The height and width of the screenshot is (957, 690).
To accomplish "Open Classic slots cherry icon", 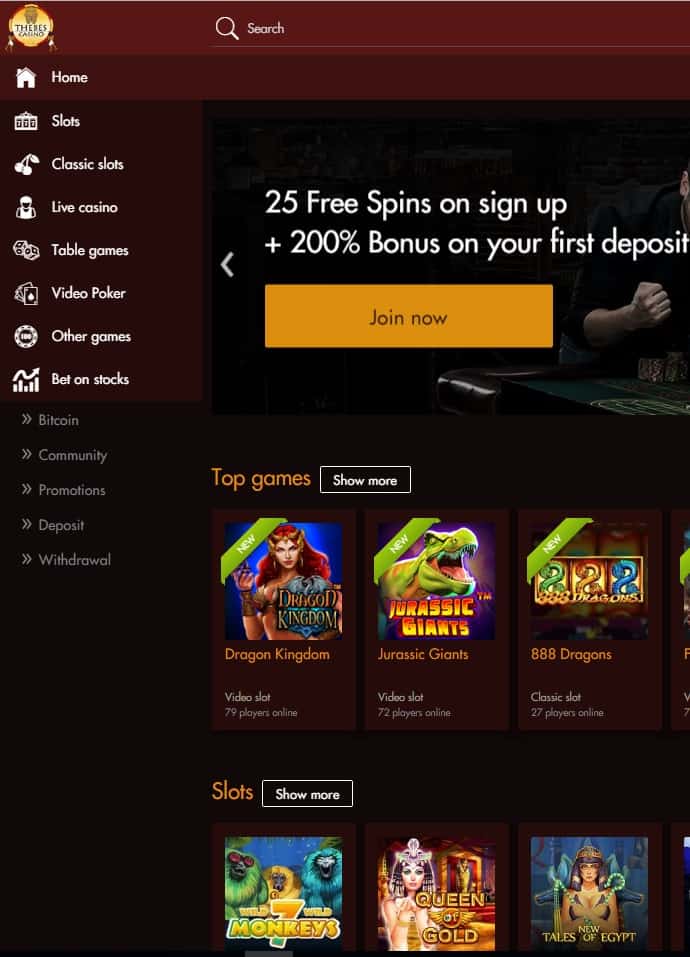I will click(26, 164).
